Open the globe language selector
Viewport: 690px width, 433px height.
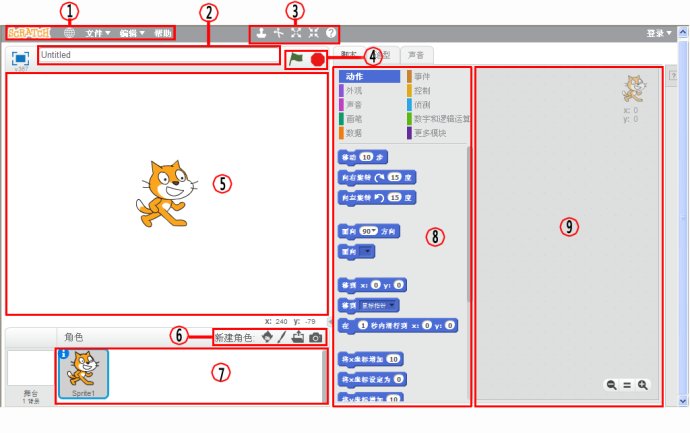pos(69,33)
